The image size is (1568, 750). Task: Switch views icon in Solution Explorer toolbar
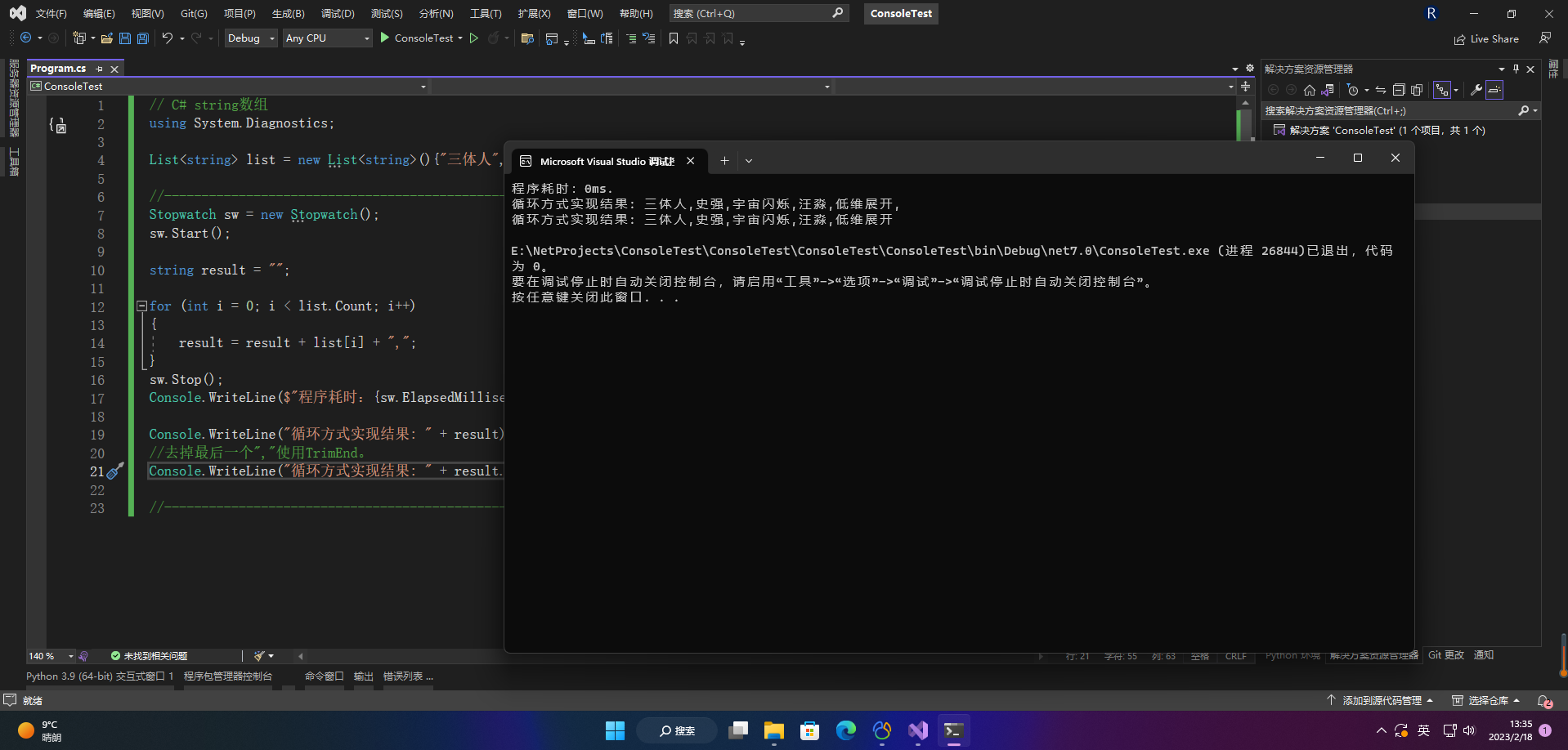tap(1328, 90)
